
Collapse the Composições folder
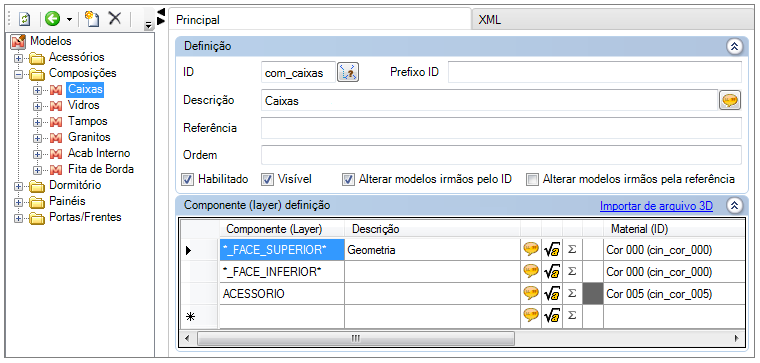click(x=18, y=75)
